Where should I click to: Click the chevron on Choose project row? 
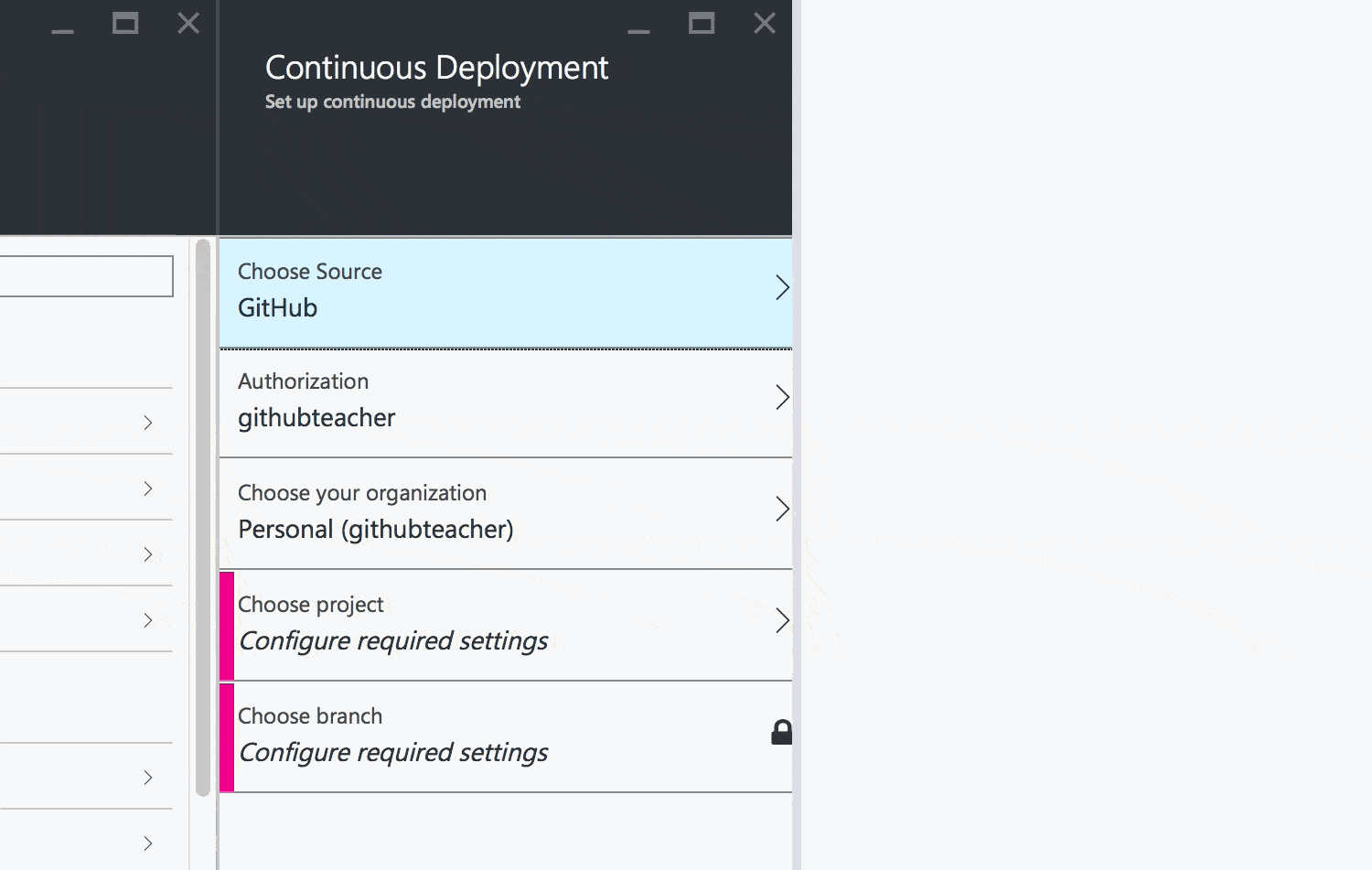pos(782,621)
